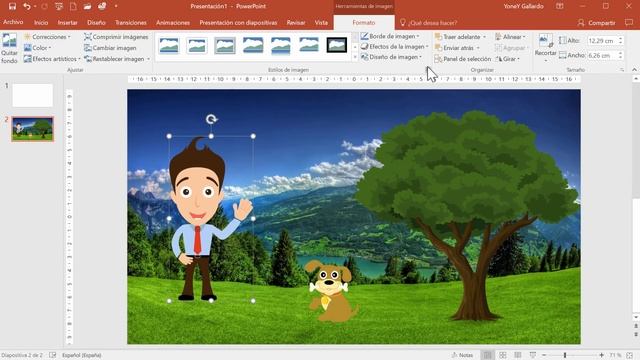Select the tree image on the slide

coord(467,216)
